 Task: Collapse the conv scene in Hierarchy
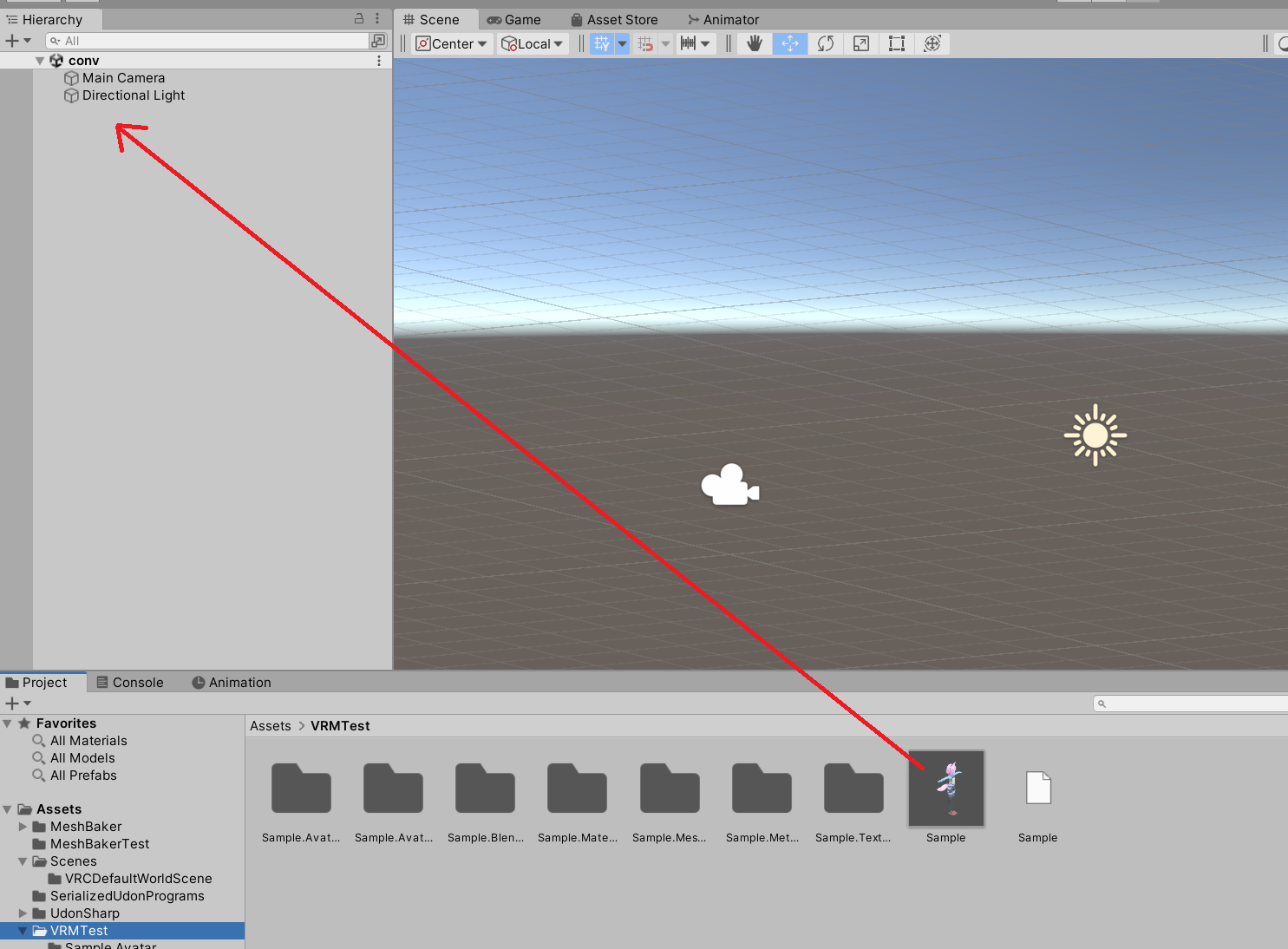pyautogui.click(x=40, y=61)
